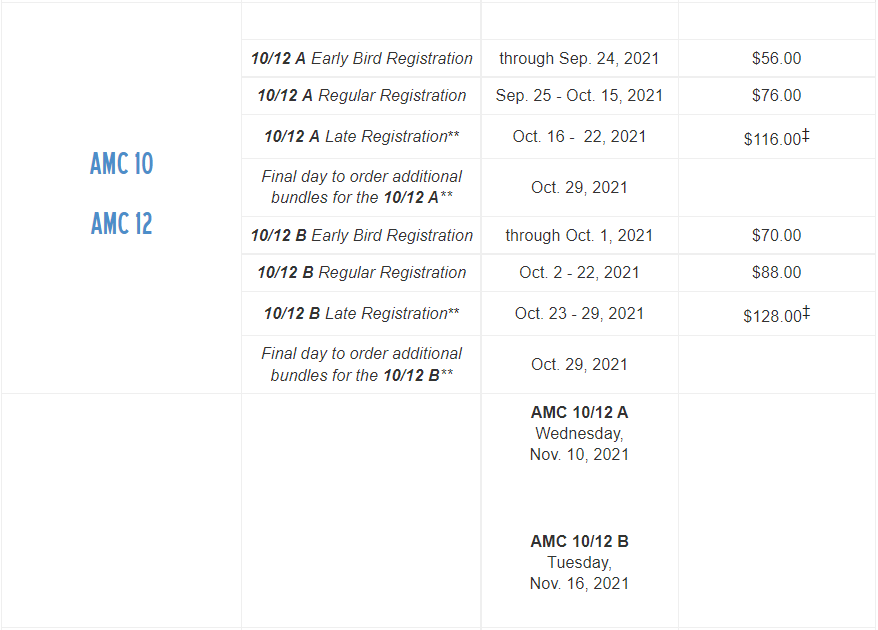This screenshot has width=878, height=630.
Task: Click 10/12 B Late Registration label
Action: point(362,314)
